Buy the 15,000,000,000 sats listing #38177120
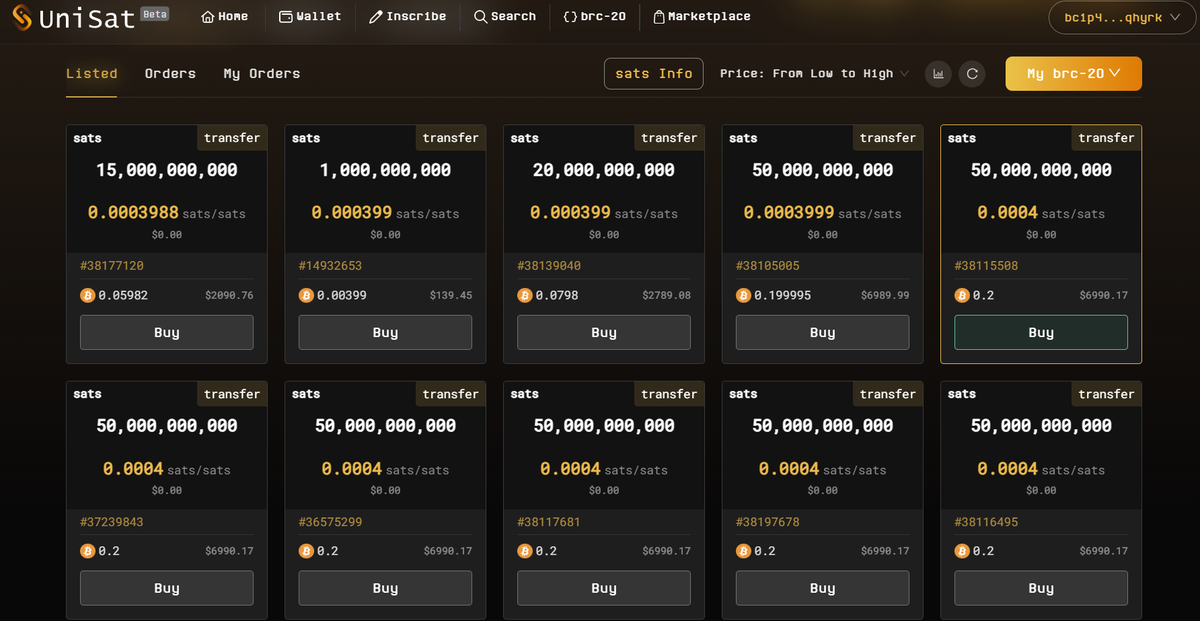 (x=166, y=333)
